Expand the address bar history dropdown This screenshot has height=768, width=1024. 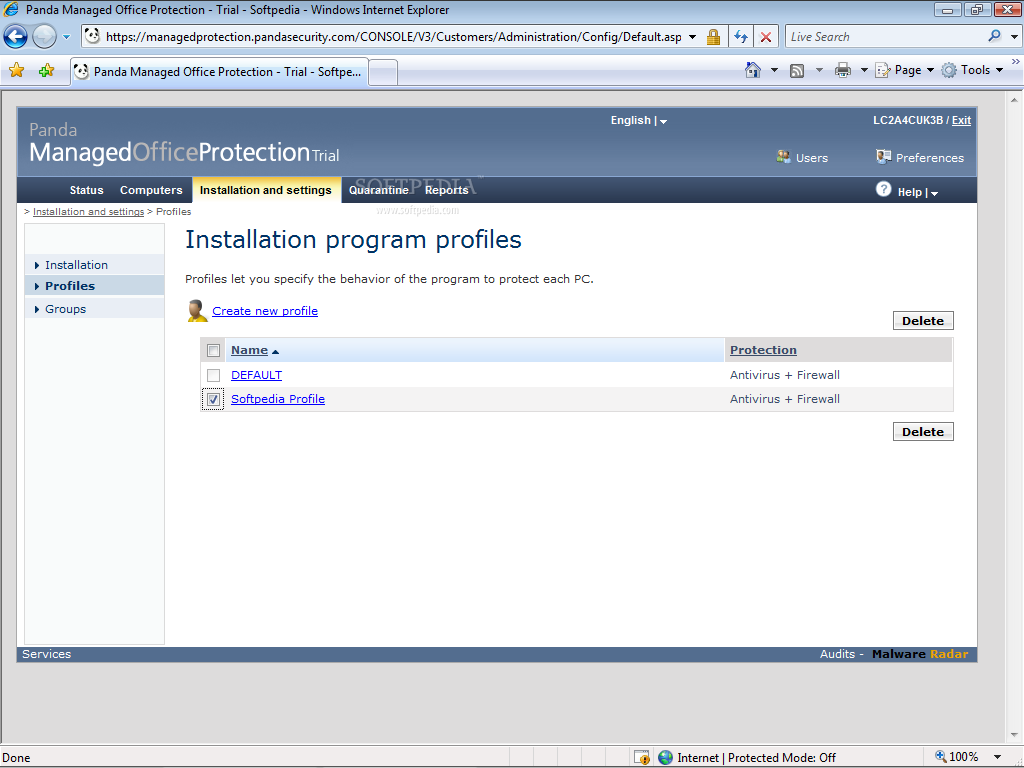(692, 37)
